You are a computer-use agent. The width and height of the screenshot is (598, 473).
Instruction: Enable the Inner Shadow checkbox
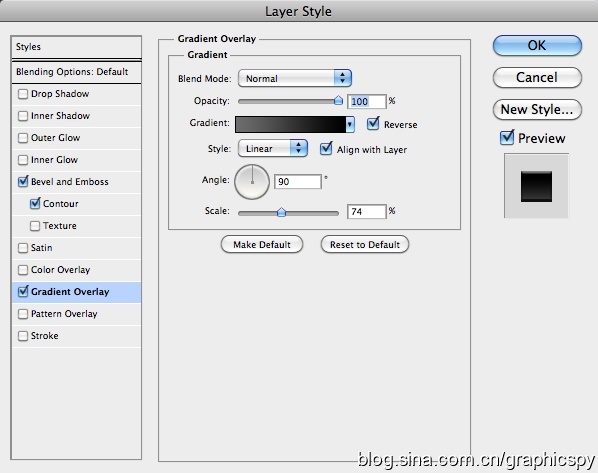pos(23,116)
